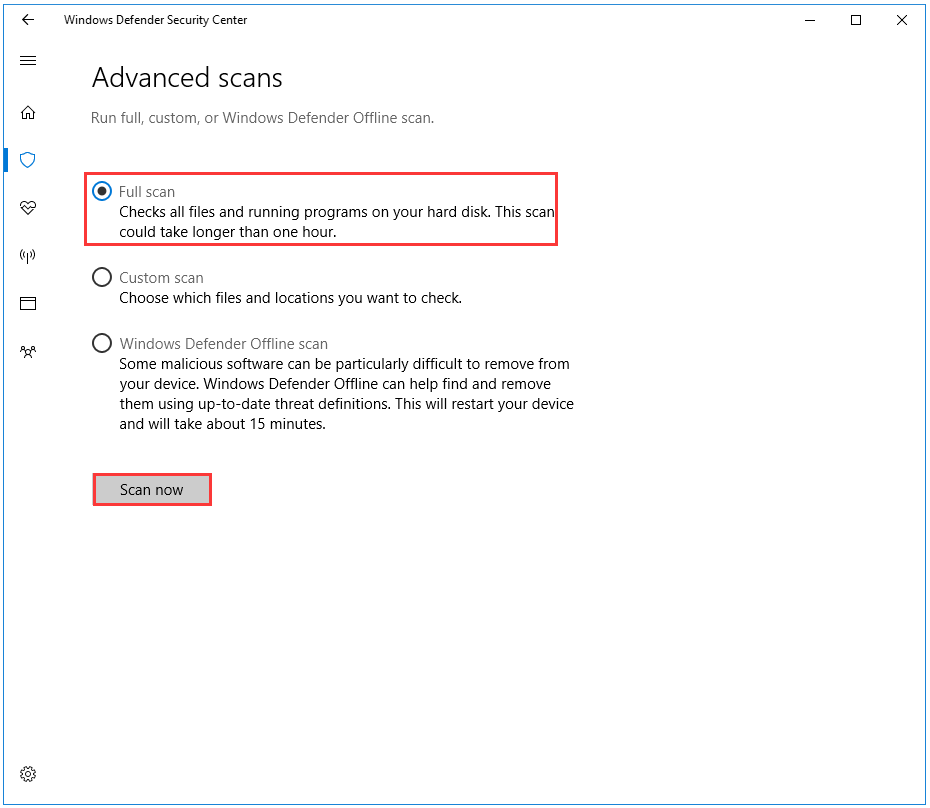
Task: Select the Custom scan radio button
Action: [x=102, y=277]
